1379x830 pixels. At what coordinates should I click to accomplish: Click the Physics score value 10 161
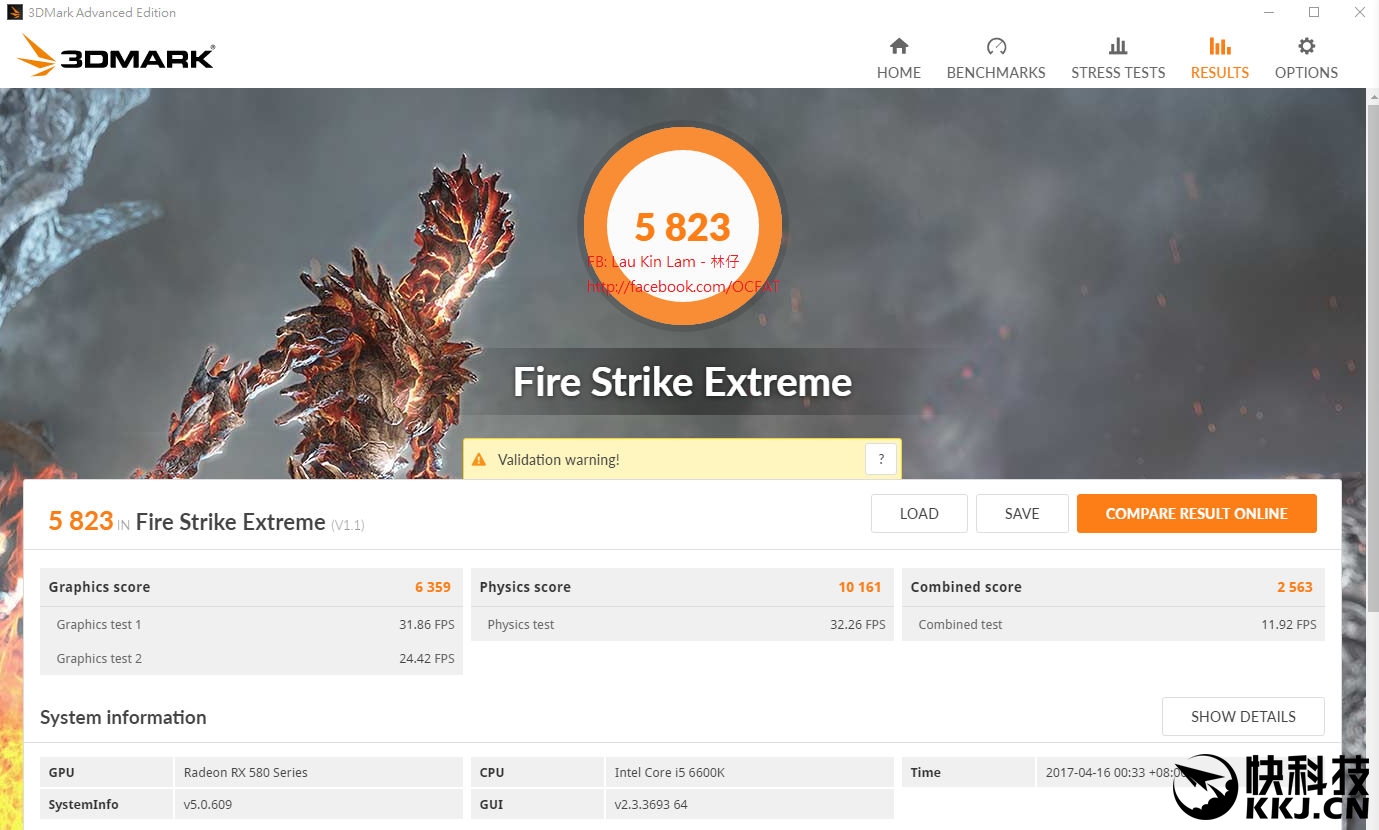coord(860,587)
